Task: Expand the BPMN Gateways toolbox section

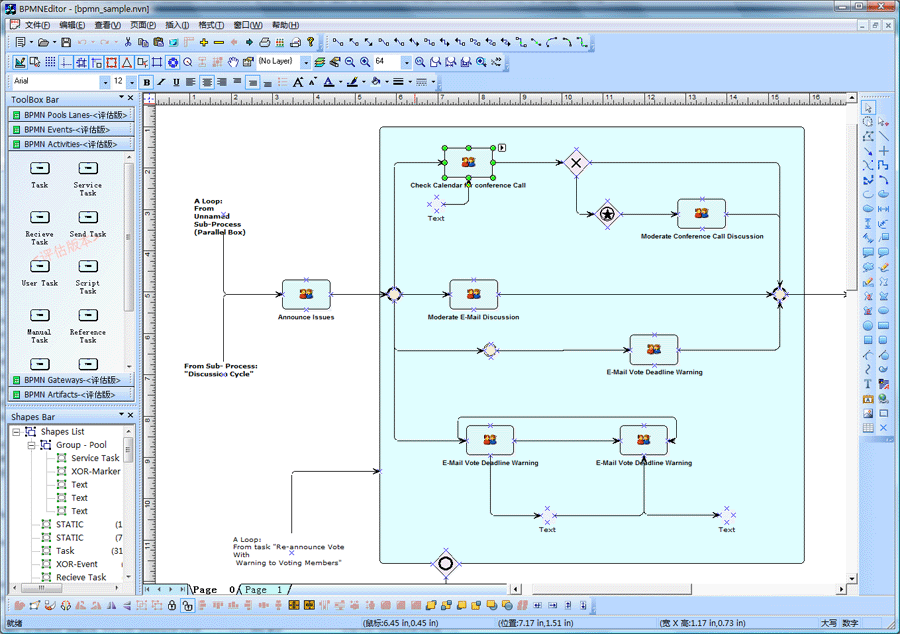Action: tap(70, 380)
